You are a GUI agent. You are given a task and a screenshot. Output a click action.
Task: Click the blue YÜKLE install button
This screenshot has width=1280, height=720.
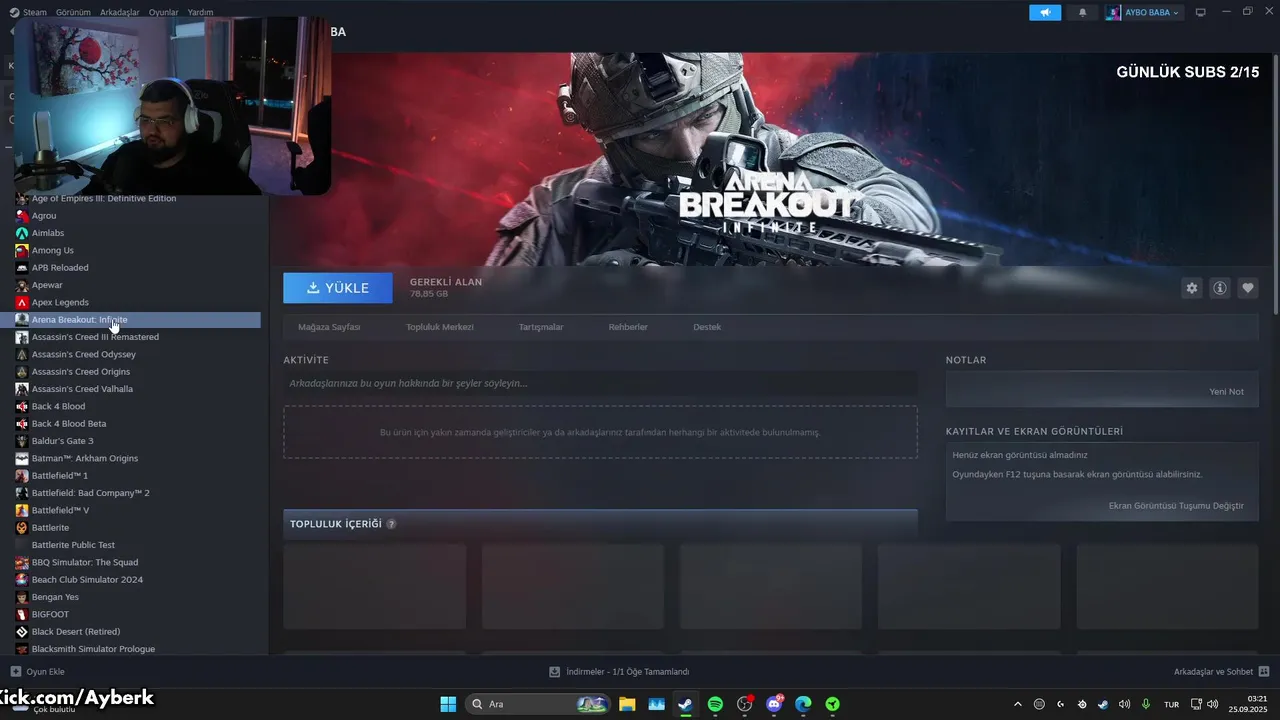point(338,288)
